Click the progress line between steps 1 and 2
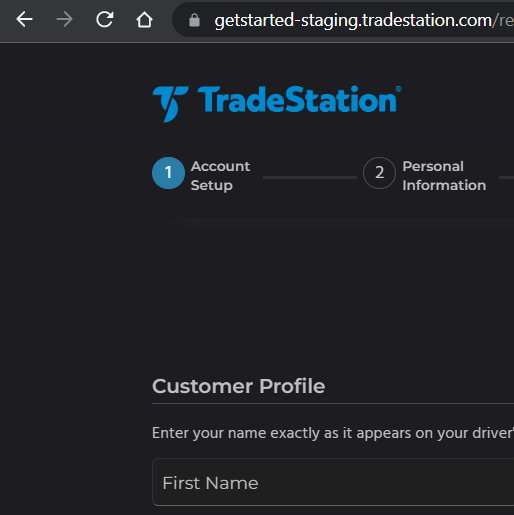The height and width of the screenshot is (515, 514). 310,178
